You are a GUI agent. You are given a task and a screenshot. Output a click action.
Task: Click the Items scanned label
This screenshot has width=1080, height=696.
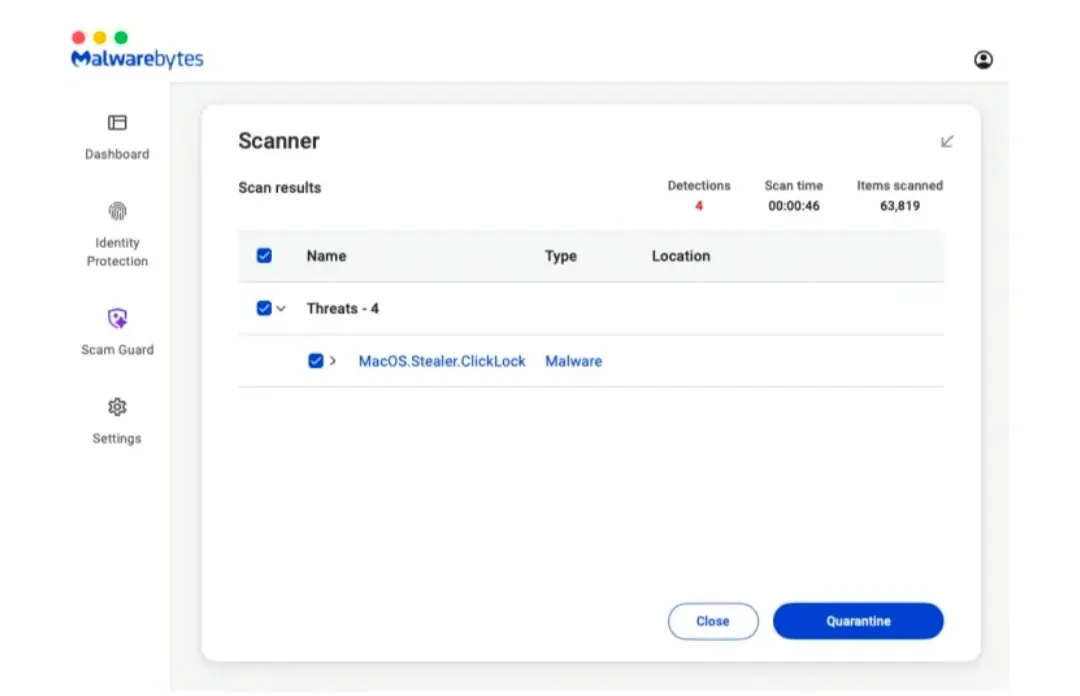point(900,185)
